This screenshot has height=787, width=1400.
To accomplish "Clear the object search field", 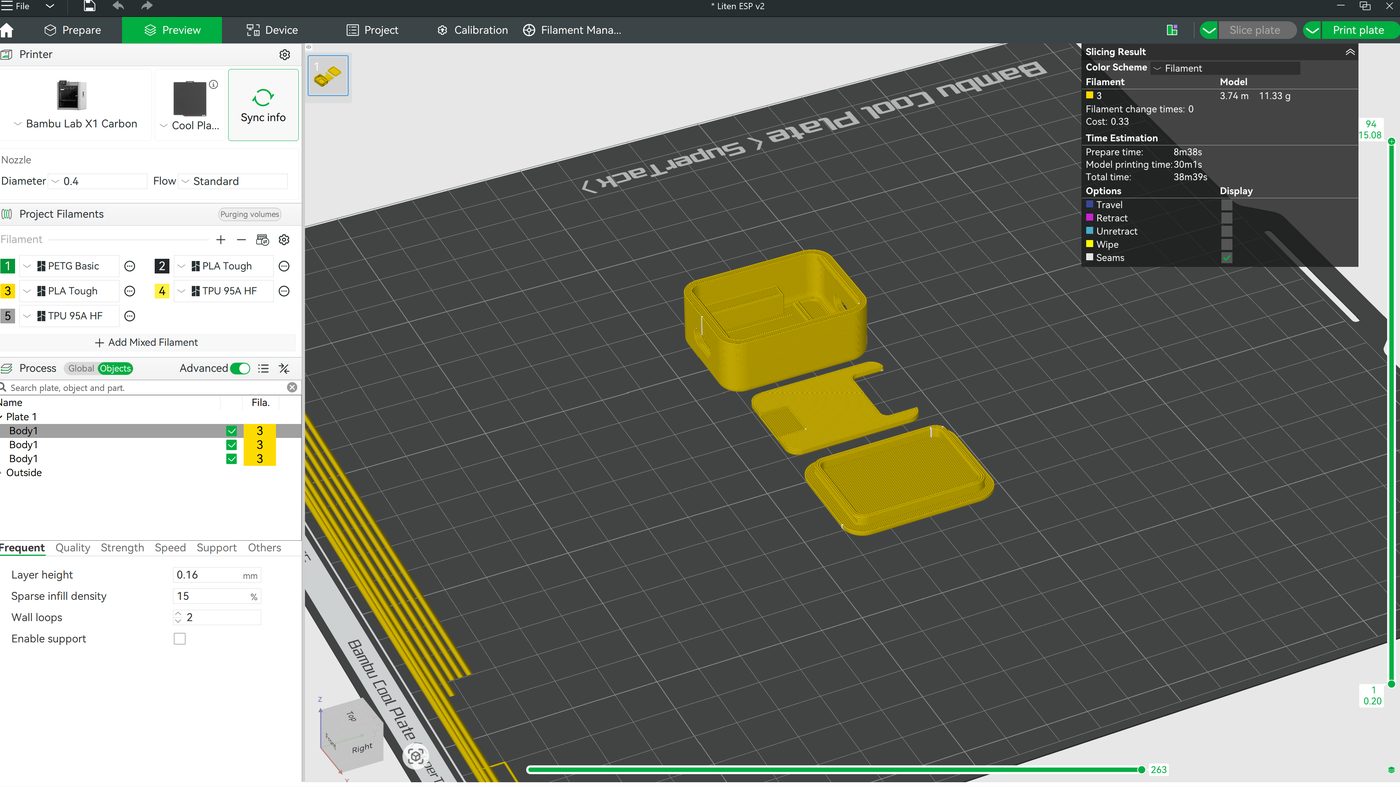I will (x=292, y=387).
